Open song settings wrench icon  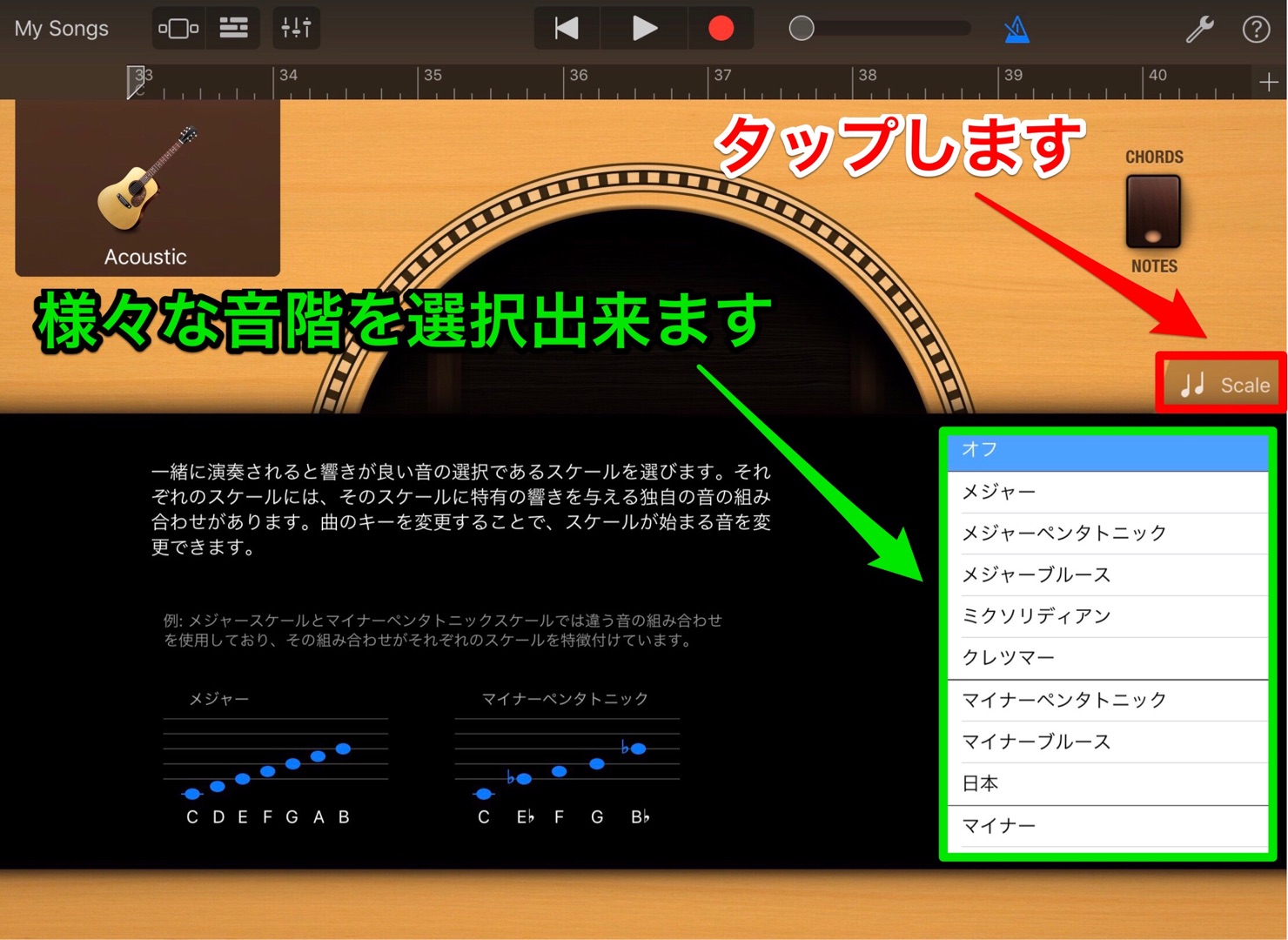tap(1200, 30)
